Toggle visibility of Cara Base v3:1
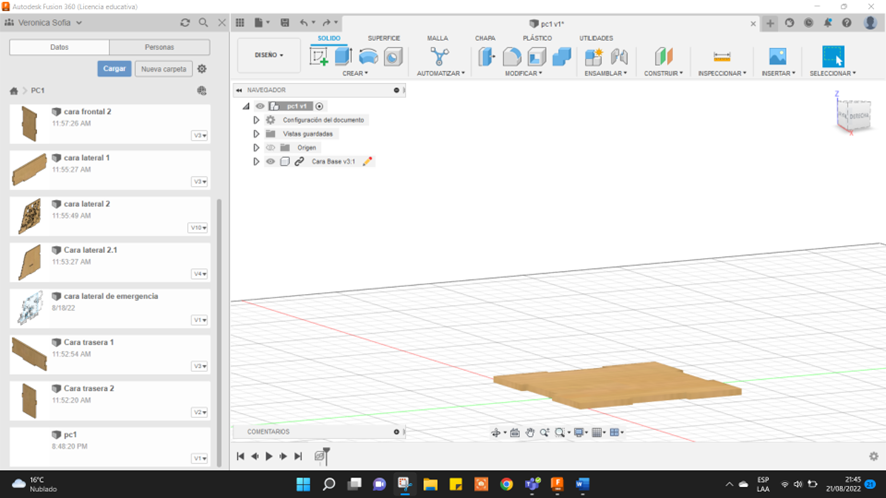The height and width of the screenshot is (498, 886). coord(271,162)
